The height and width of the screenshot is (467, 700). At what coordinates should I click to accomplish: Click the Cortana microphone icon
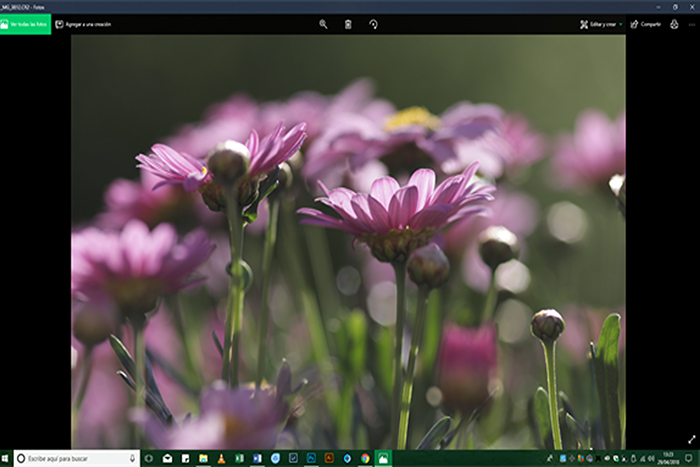coord(132,458)
